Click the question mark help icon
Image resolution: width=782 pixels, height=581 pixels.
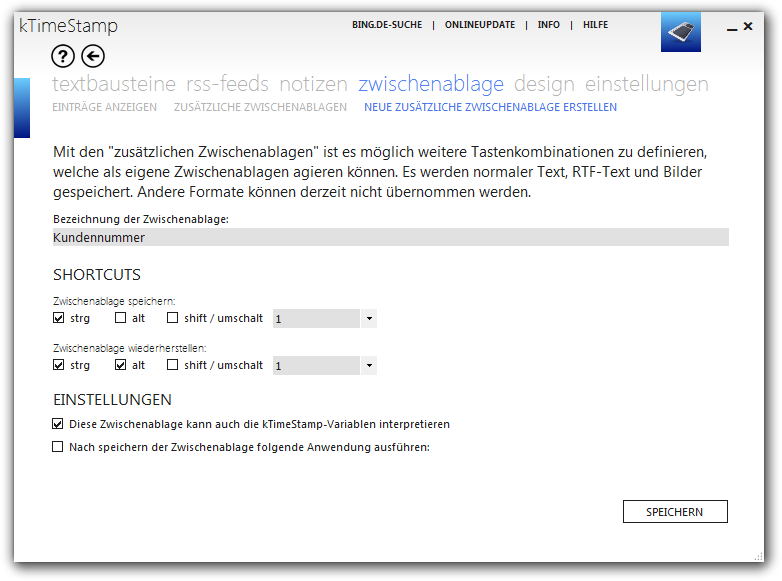click(63, 56)
